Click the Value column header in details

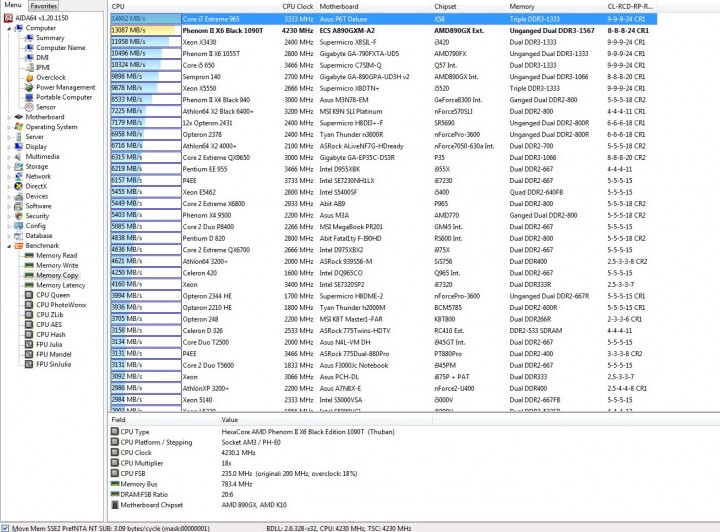click(x=325, y=420)
